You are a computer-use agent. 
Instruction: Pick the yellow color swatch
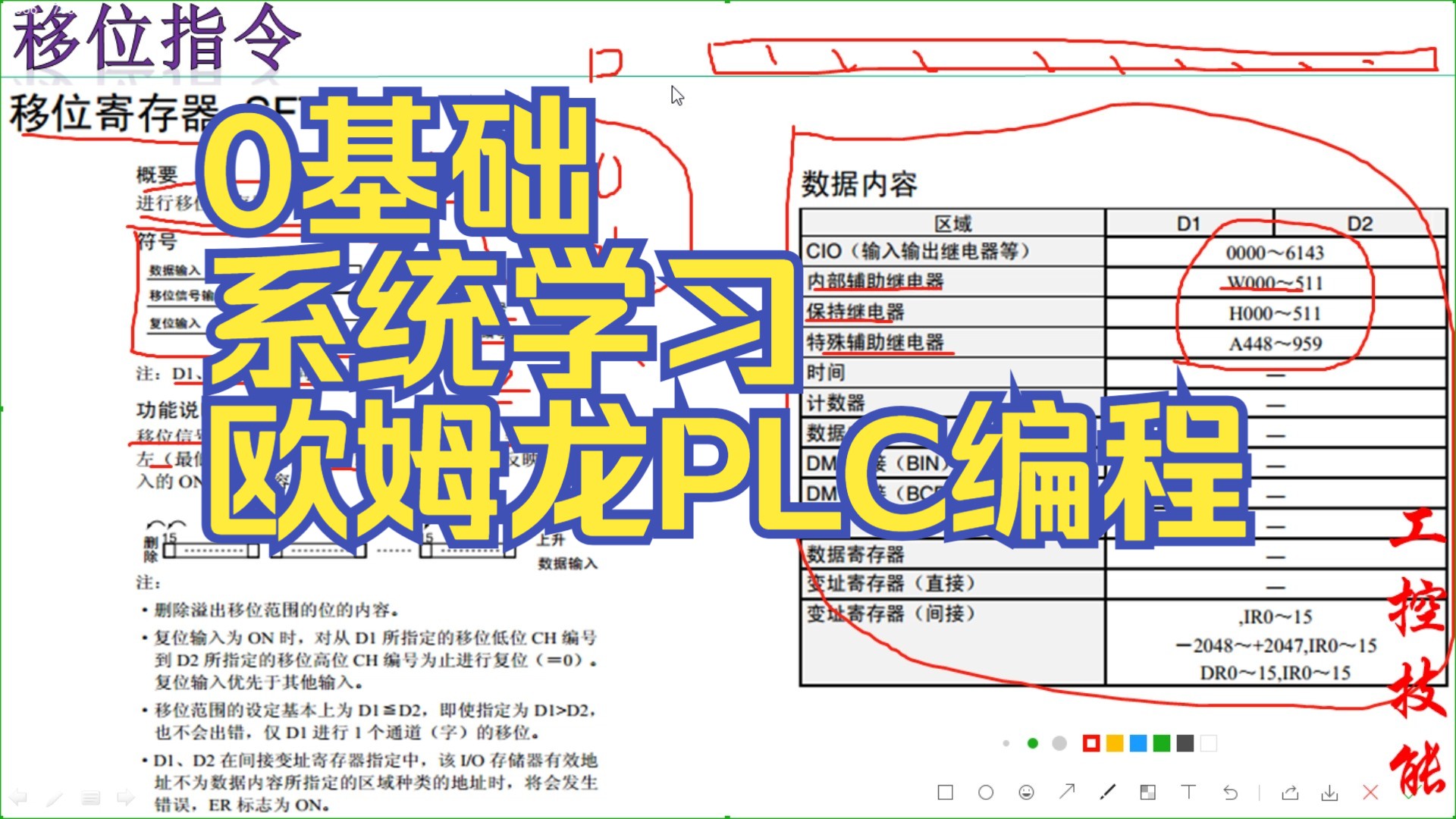[1115, 743]
